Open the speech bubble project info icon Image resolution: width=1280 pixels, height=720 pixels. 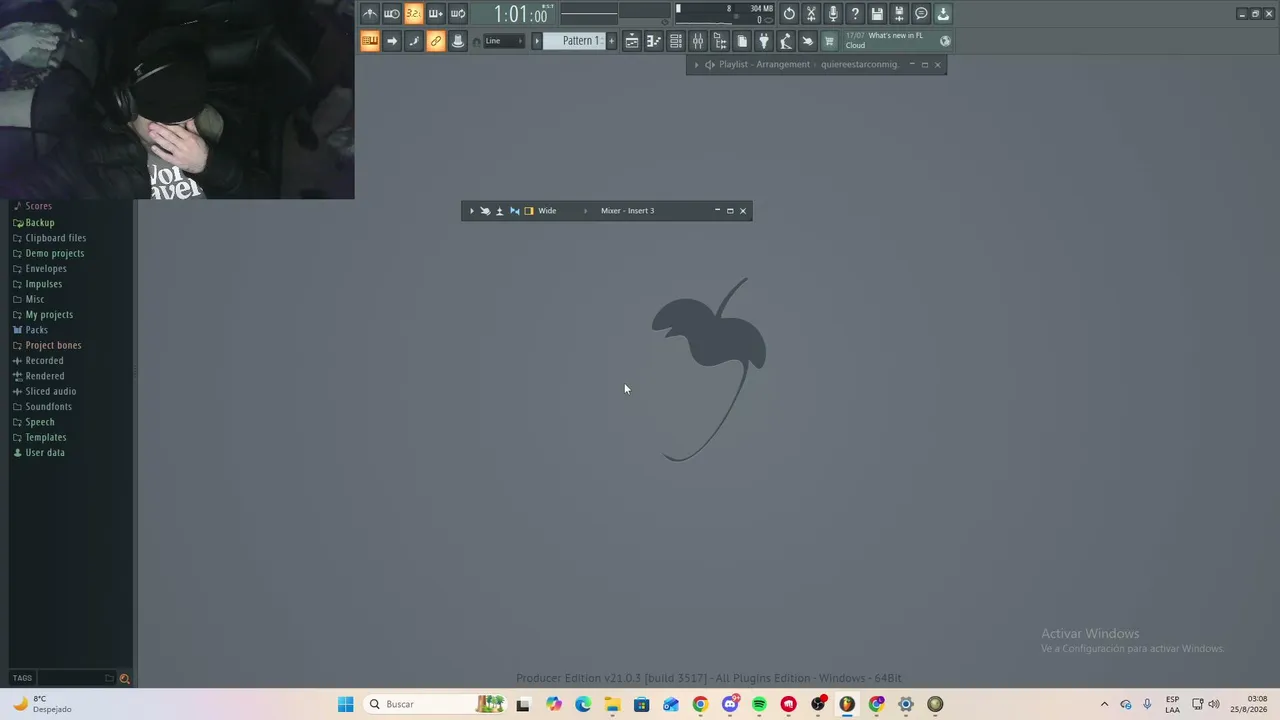tap(921, 14)
